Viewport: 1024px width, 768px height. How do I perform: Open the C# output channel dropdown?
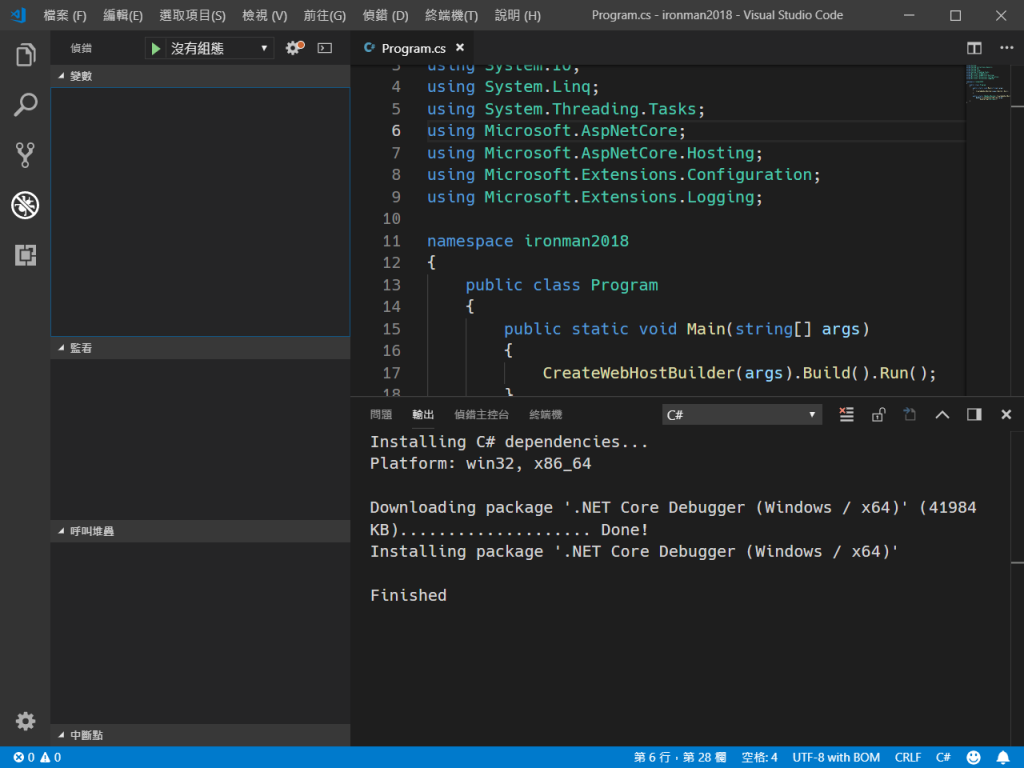[741, 415]
